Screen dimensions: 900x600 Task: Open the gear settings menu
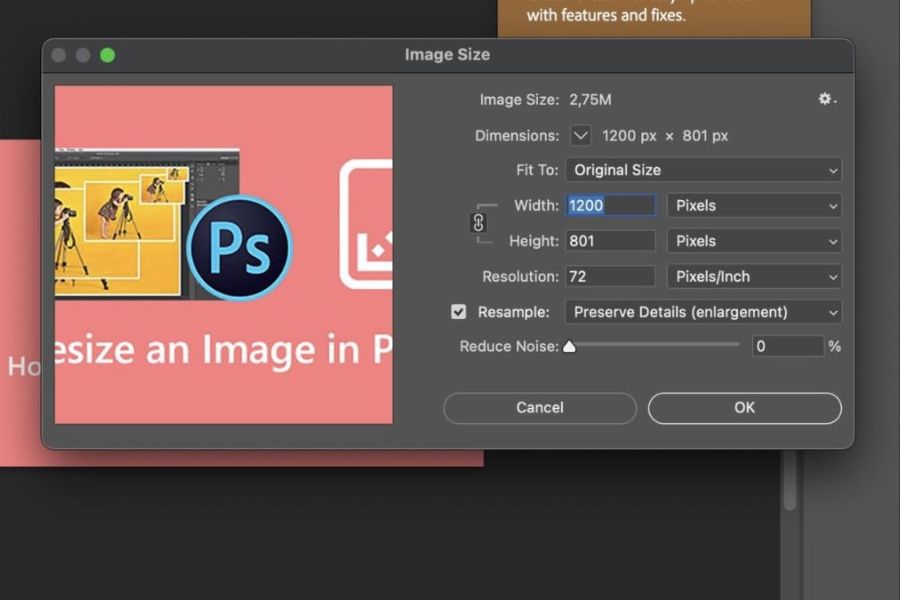pos(826,99)
